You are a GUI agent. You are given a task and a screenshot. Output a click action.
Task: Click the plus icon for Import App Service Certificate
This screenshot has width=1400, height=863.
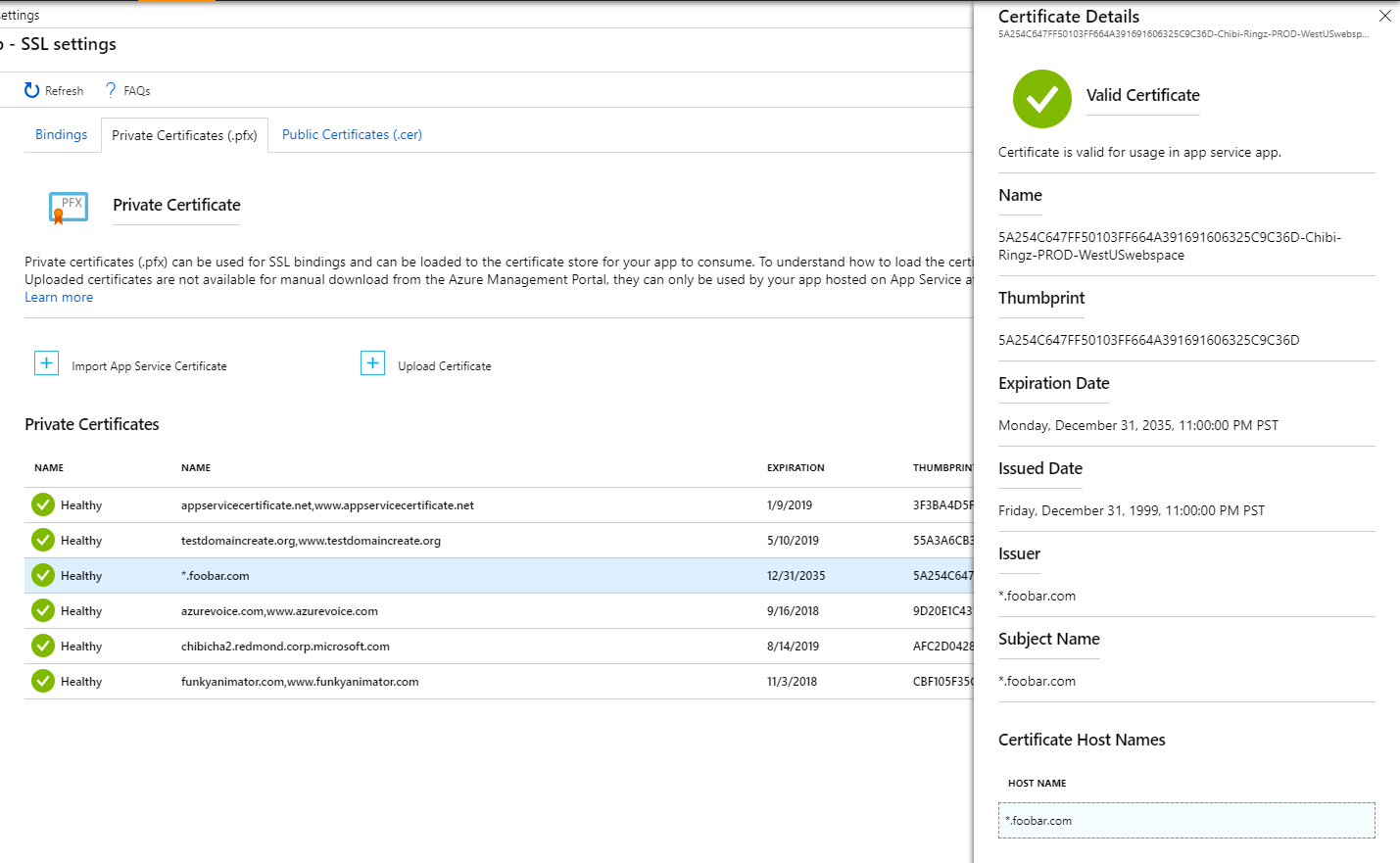[46, 363]
